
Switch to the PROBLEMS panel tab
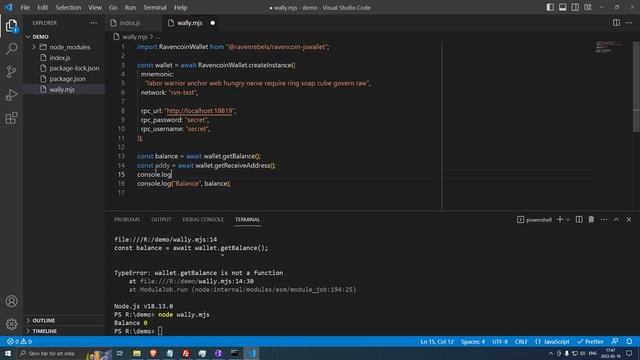(127, 220)
